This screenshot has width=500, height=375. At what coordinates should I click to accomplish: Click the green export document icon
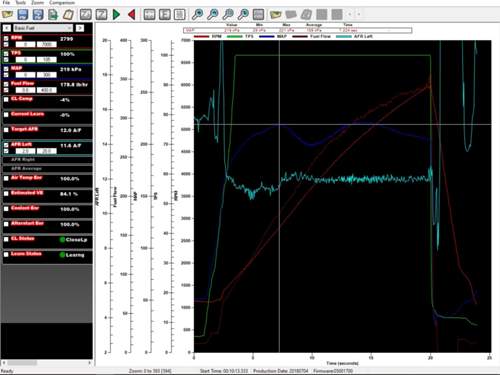coord(53,14)
